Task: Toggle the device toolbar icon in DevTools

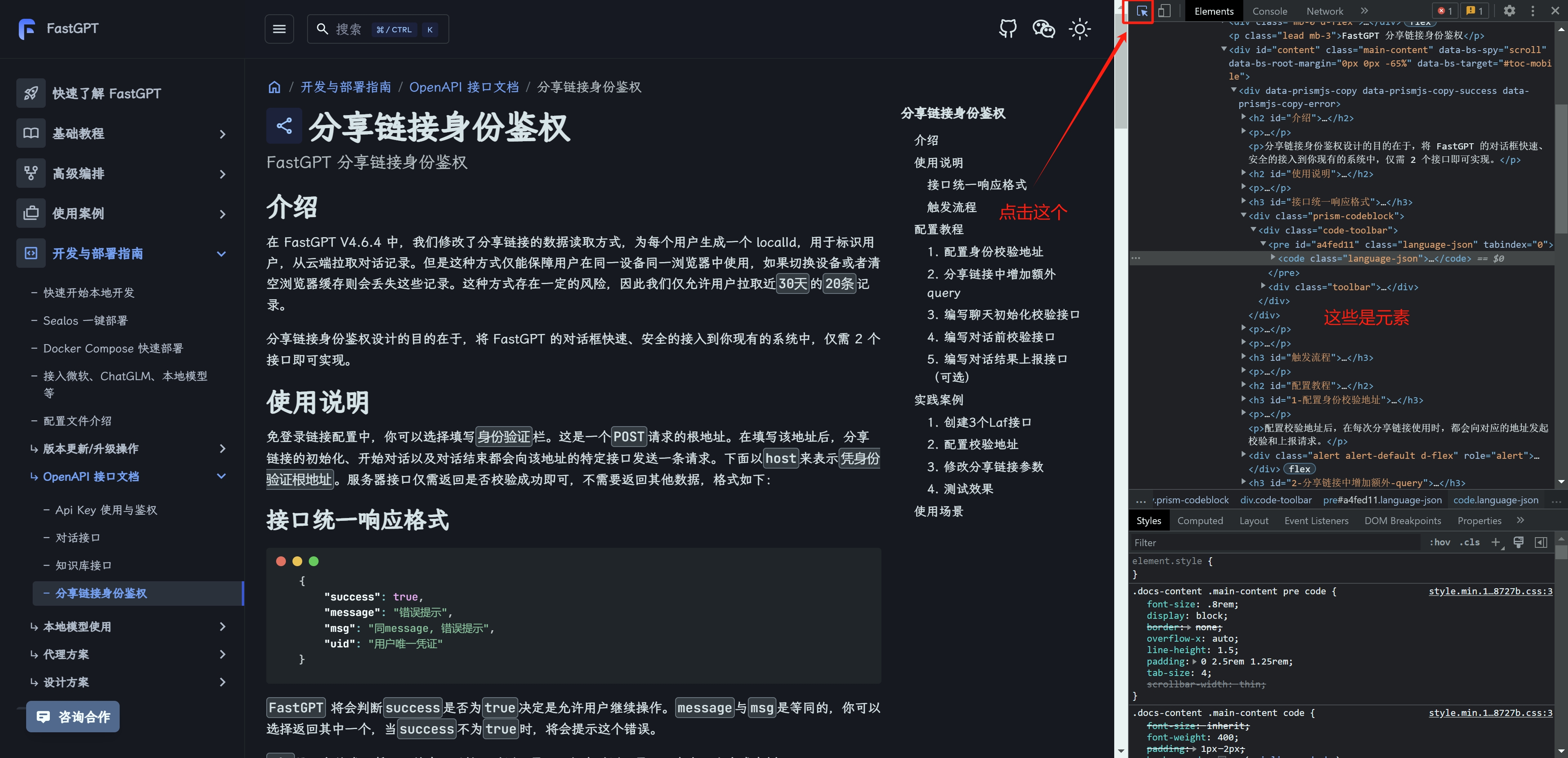Action: pos(1164,11)
